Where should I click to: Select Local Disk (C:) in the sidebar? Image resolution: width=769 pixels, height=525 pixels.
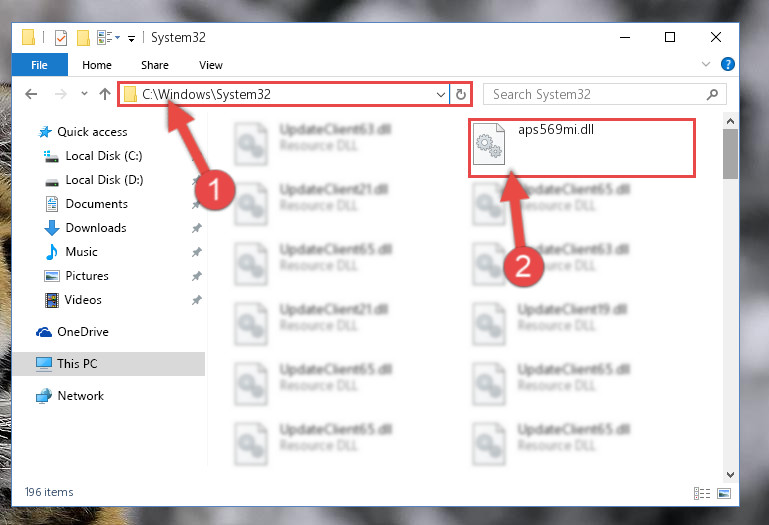tap(103, 156)
